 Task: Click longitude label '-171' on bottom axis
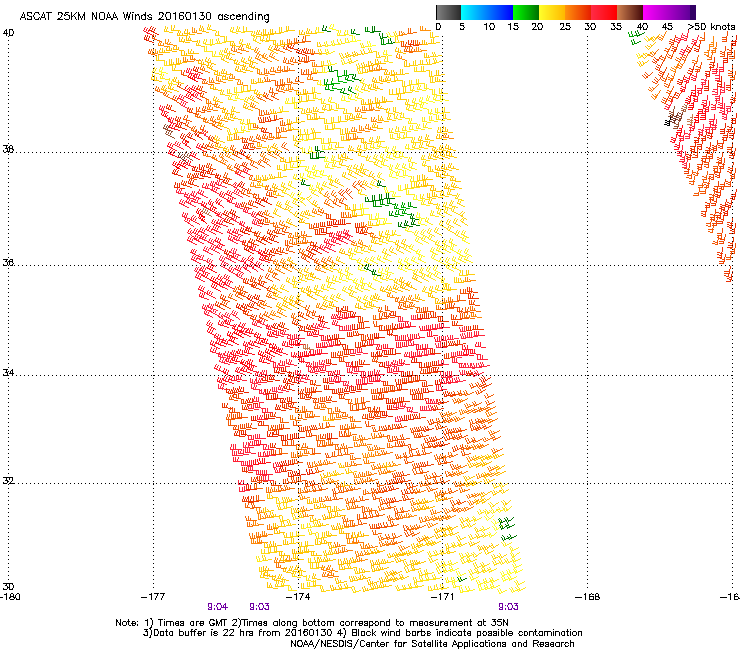pyautogui.click(x=443, y=596)
